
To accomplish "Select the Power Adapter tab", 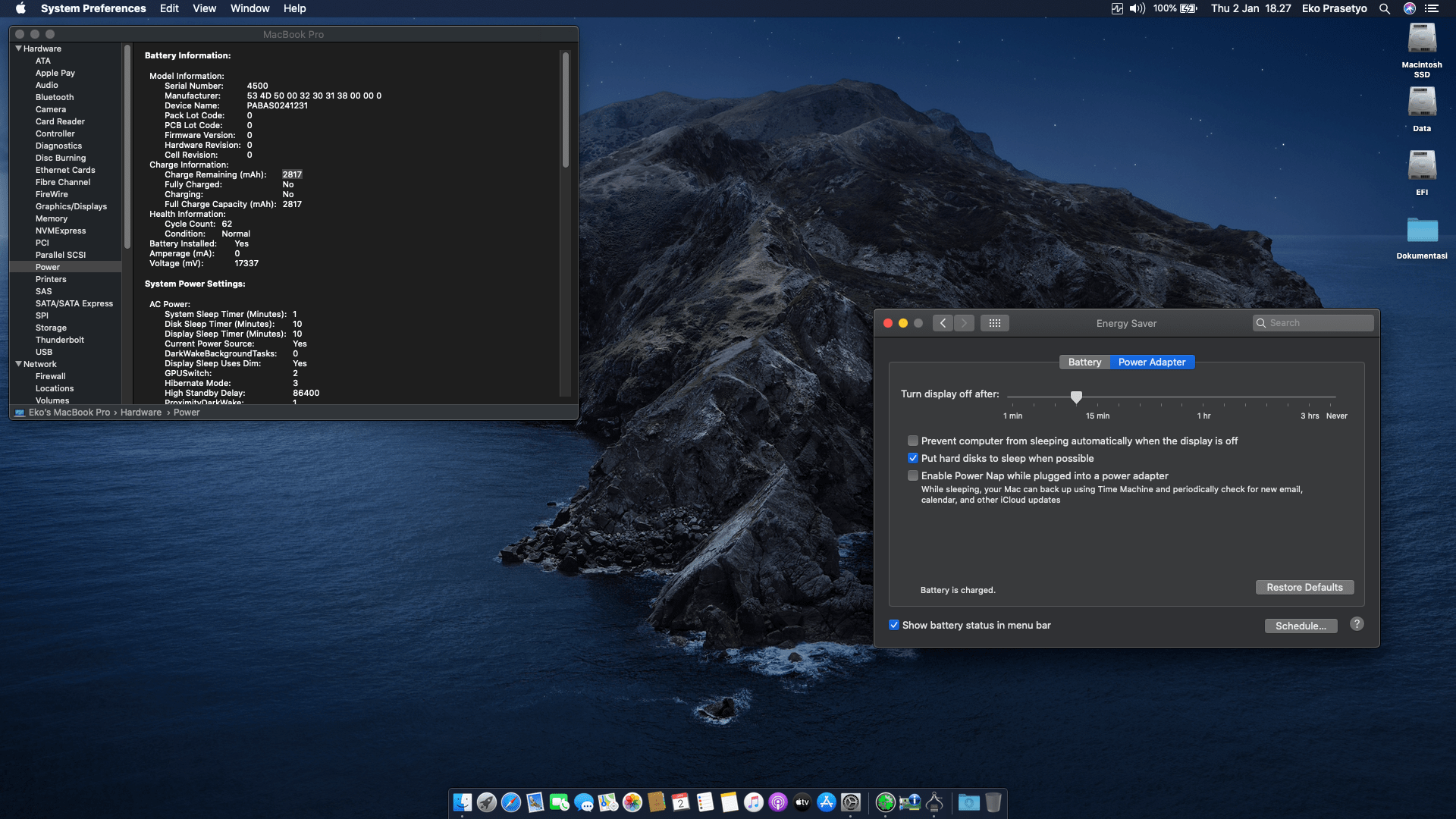I will point(1152,362).
